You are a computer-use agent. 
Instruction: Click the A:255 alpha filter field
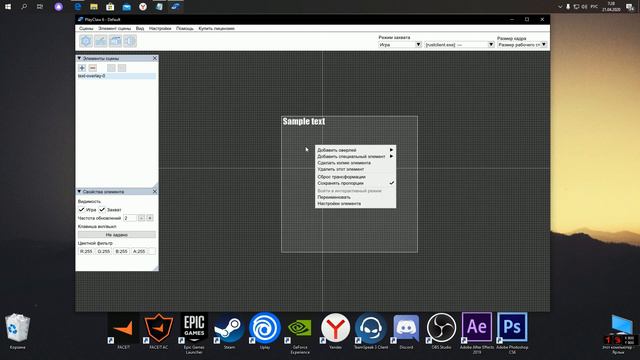pyautogui.click(x=139, y=251)
